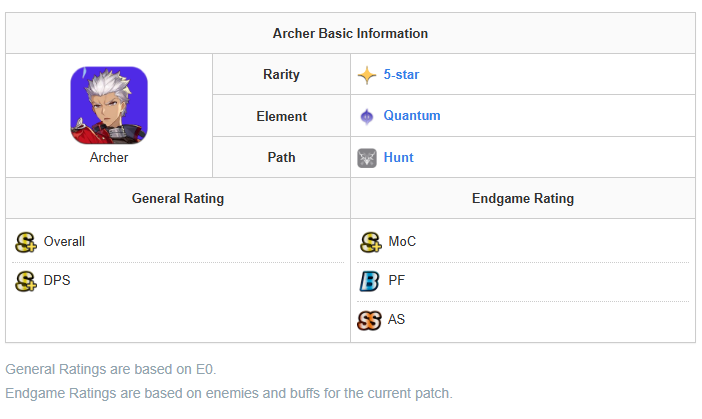Click the Archer name label under portrait

click(109, 158)
